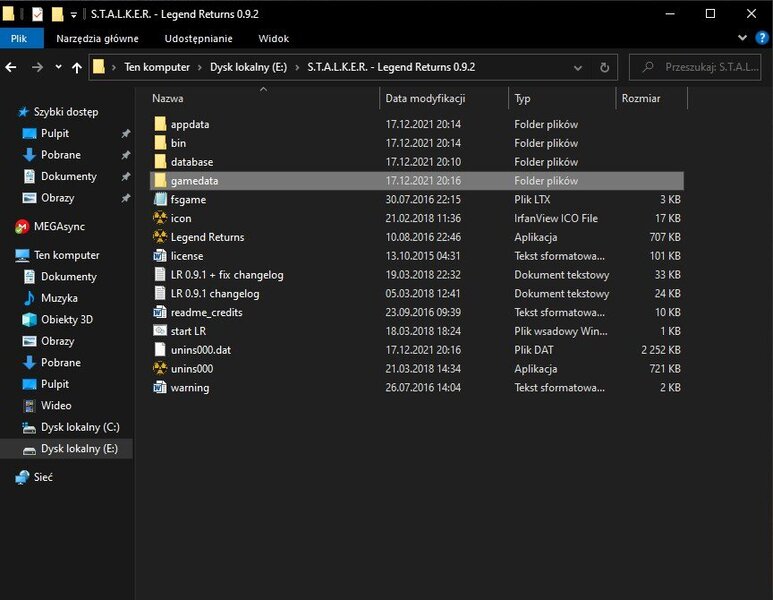Viewport: 773px width, 600px height.
Task: Go up one folder level
Action: click(76, 67)
